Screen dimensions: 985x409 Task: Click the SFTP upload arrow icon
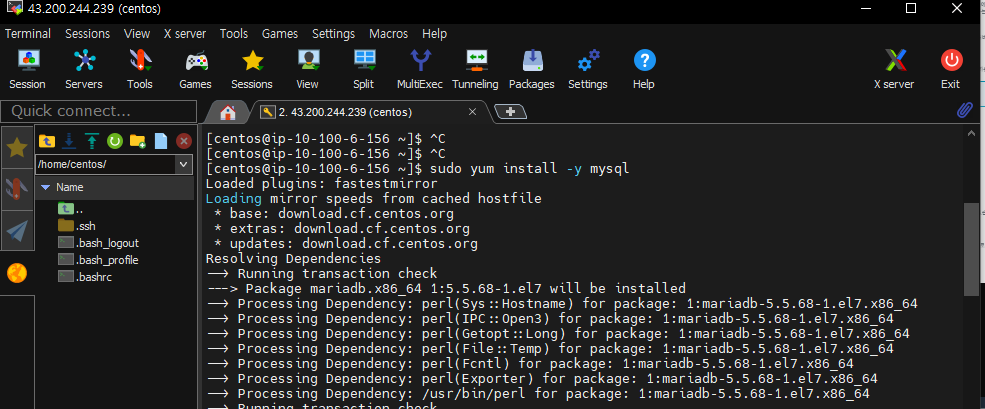(92, 141)
